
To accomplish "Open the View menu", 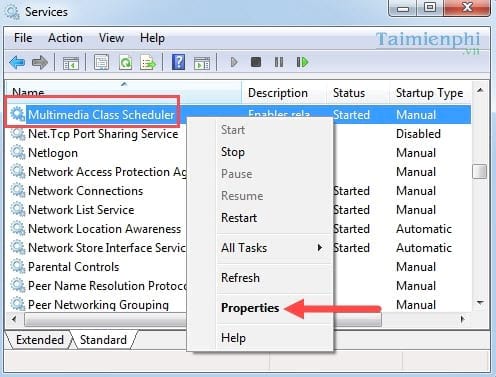I will [x=111, y=38].
